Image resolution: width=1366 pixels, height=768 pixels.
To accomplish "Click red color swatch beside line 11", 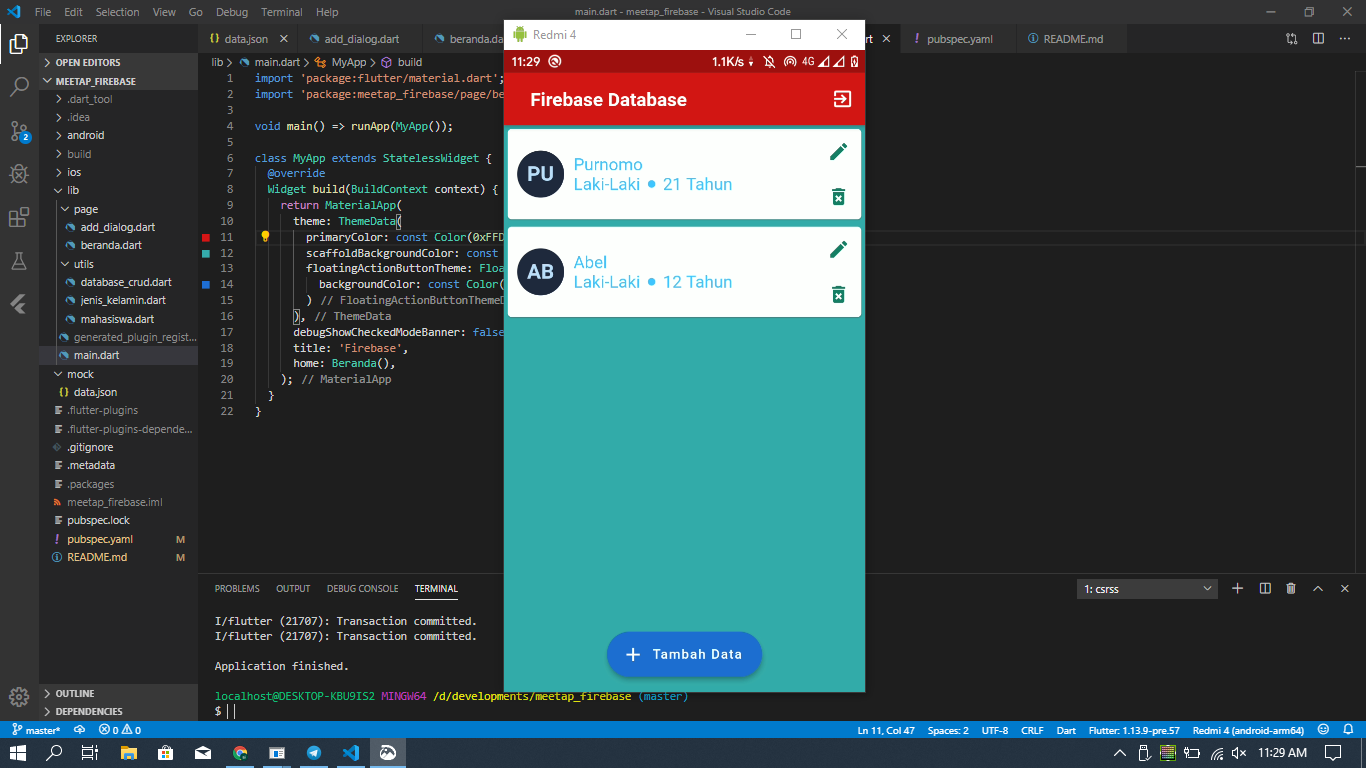I will pyautogui.click(x=205, y=238).
